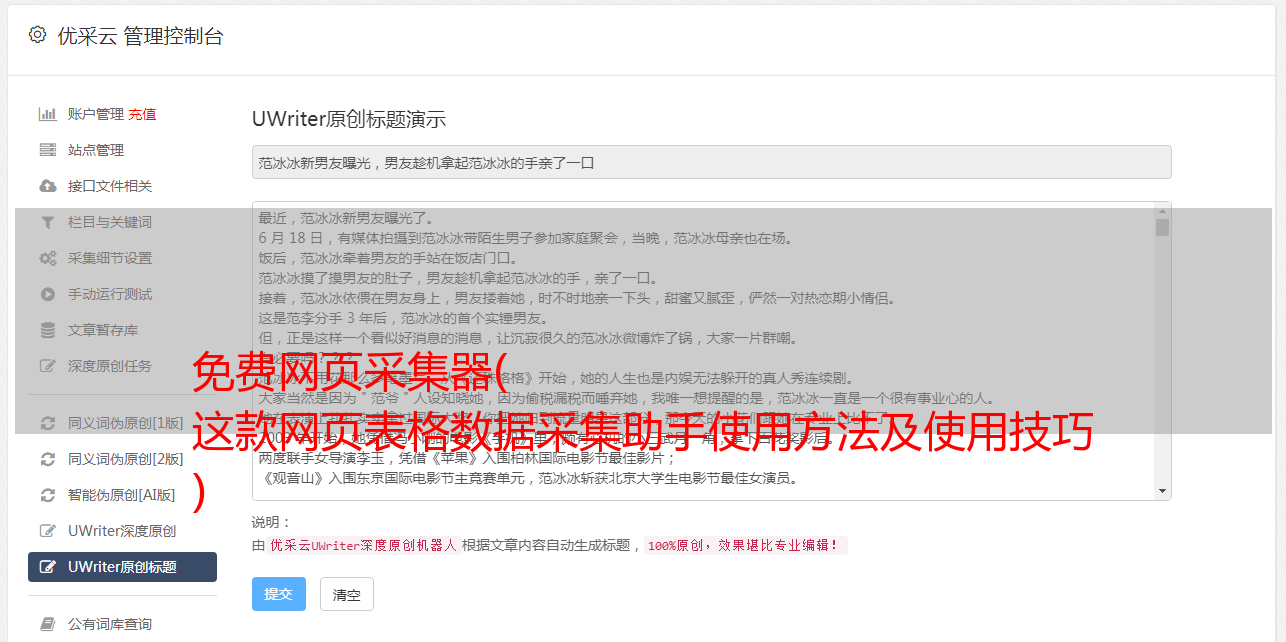The image size is (1286, 642).
Task: Click edit icon beside UWriter深度原创
Action: (x=47, y=531)
